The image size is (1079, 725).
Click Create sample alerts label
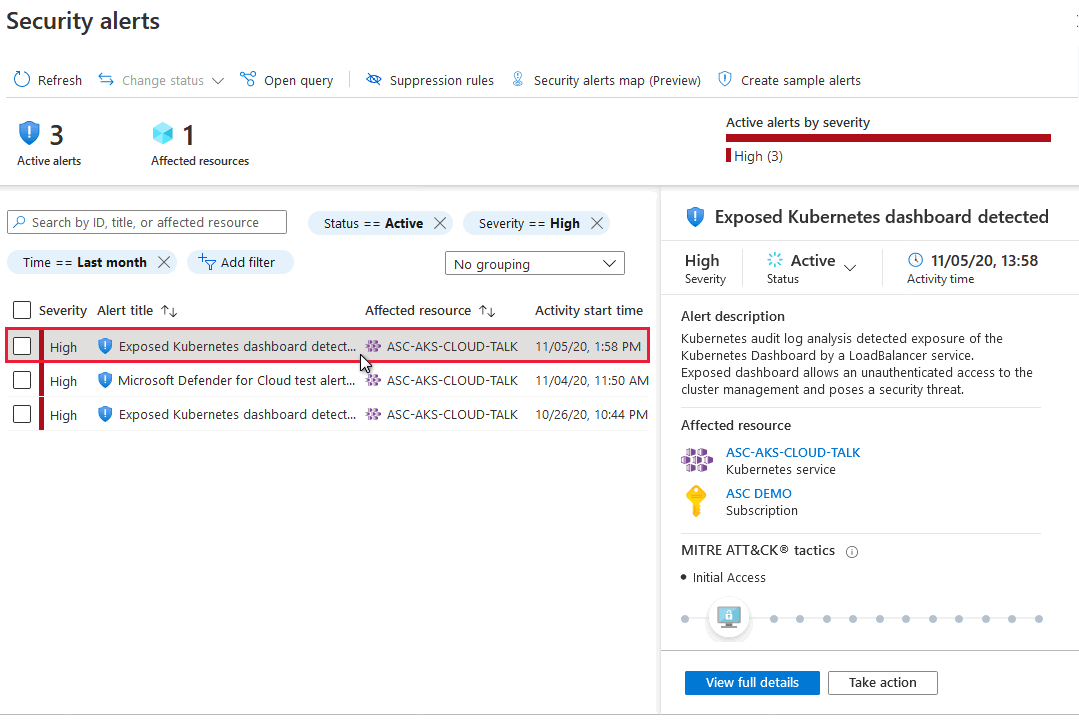tap(800, 80)
